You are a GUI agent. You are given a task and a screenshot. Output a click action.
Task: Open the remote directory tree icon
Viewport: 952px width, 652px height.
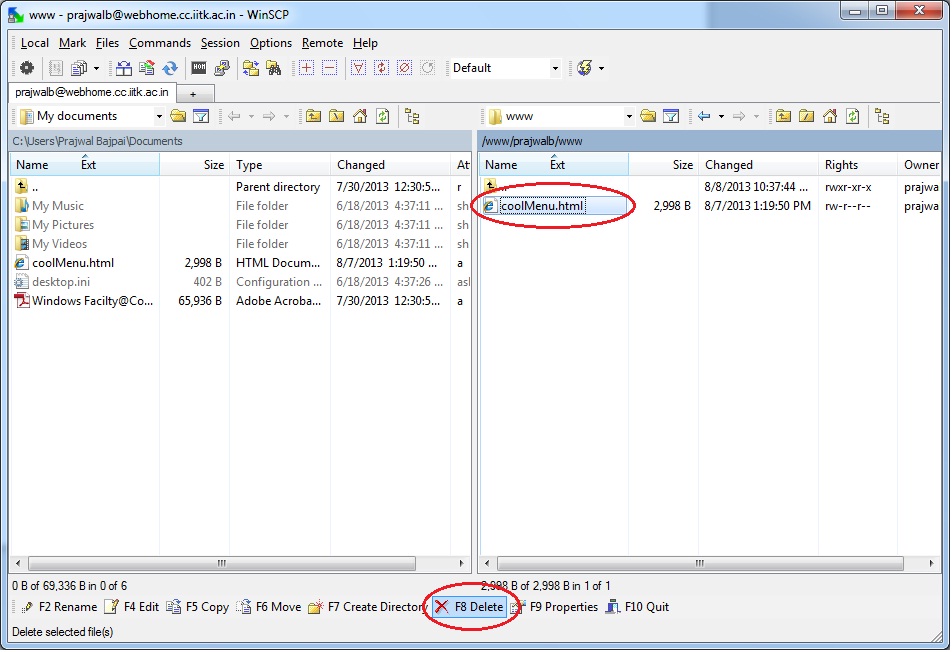point(881,116)
